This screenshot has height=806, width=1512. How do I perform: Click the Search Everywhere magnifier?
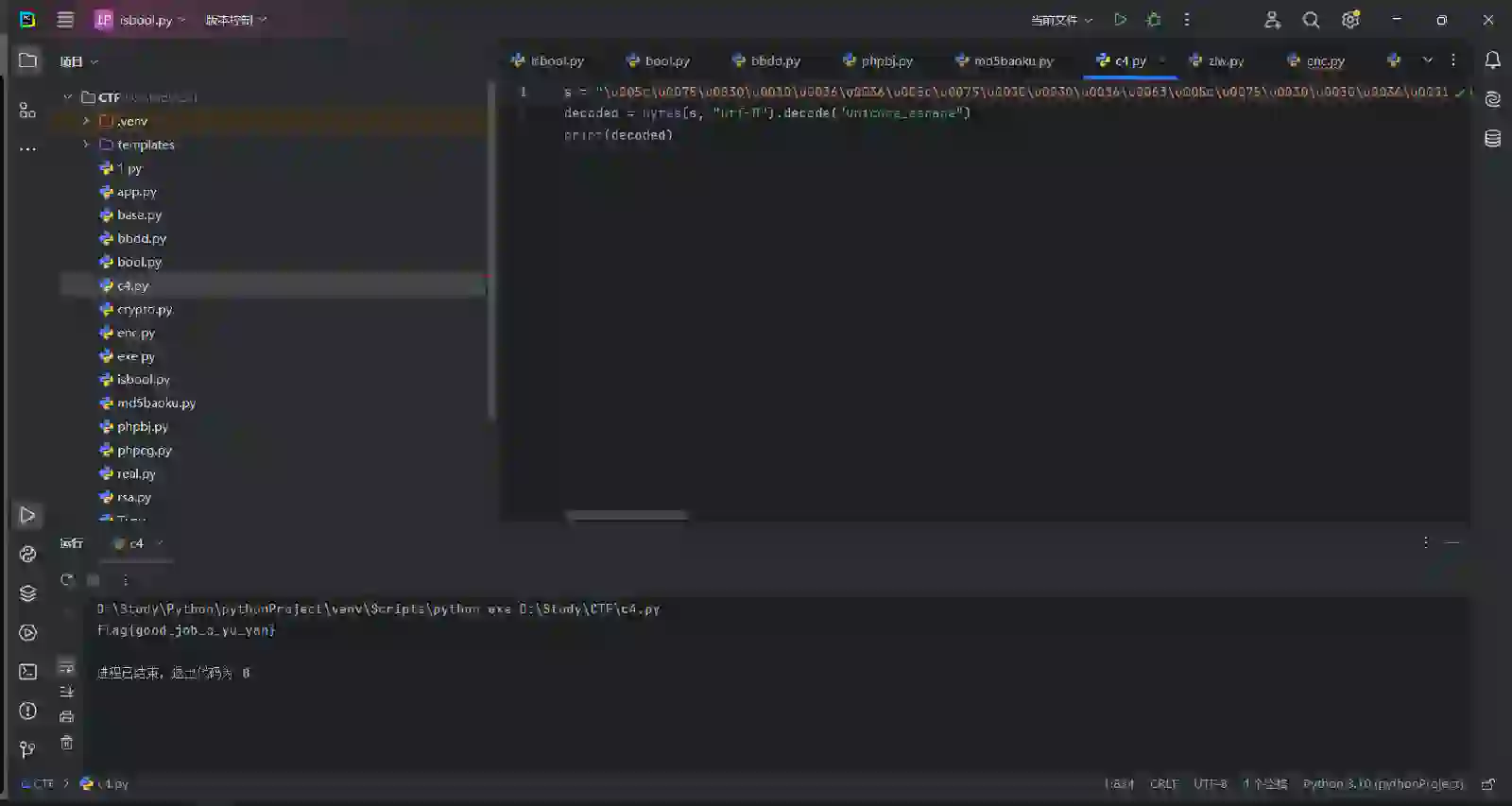point(1311,20)
